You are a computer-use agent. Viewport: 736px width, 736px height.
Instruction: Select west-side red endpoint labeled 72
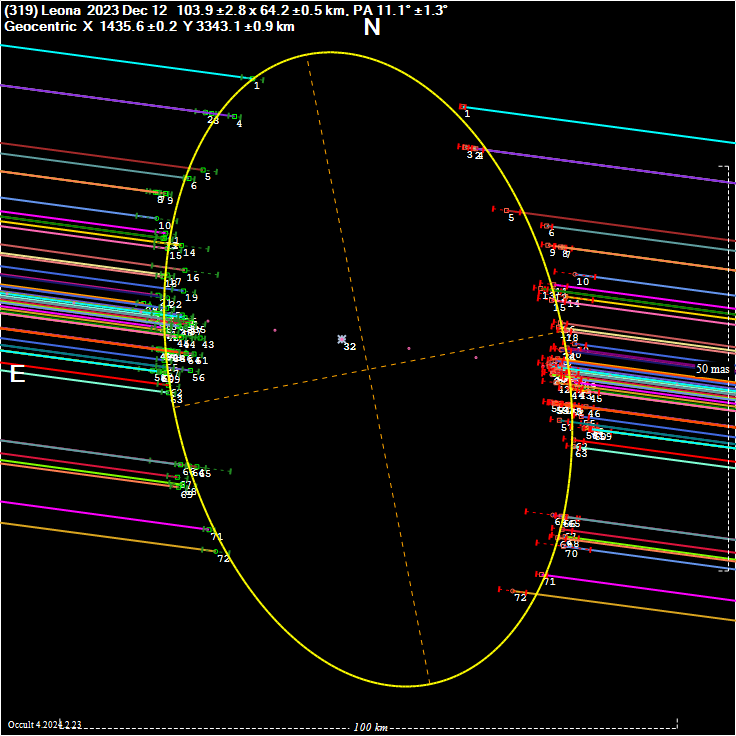pyautogui.click(x=512, y=591)
